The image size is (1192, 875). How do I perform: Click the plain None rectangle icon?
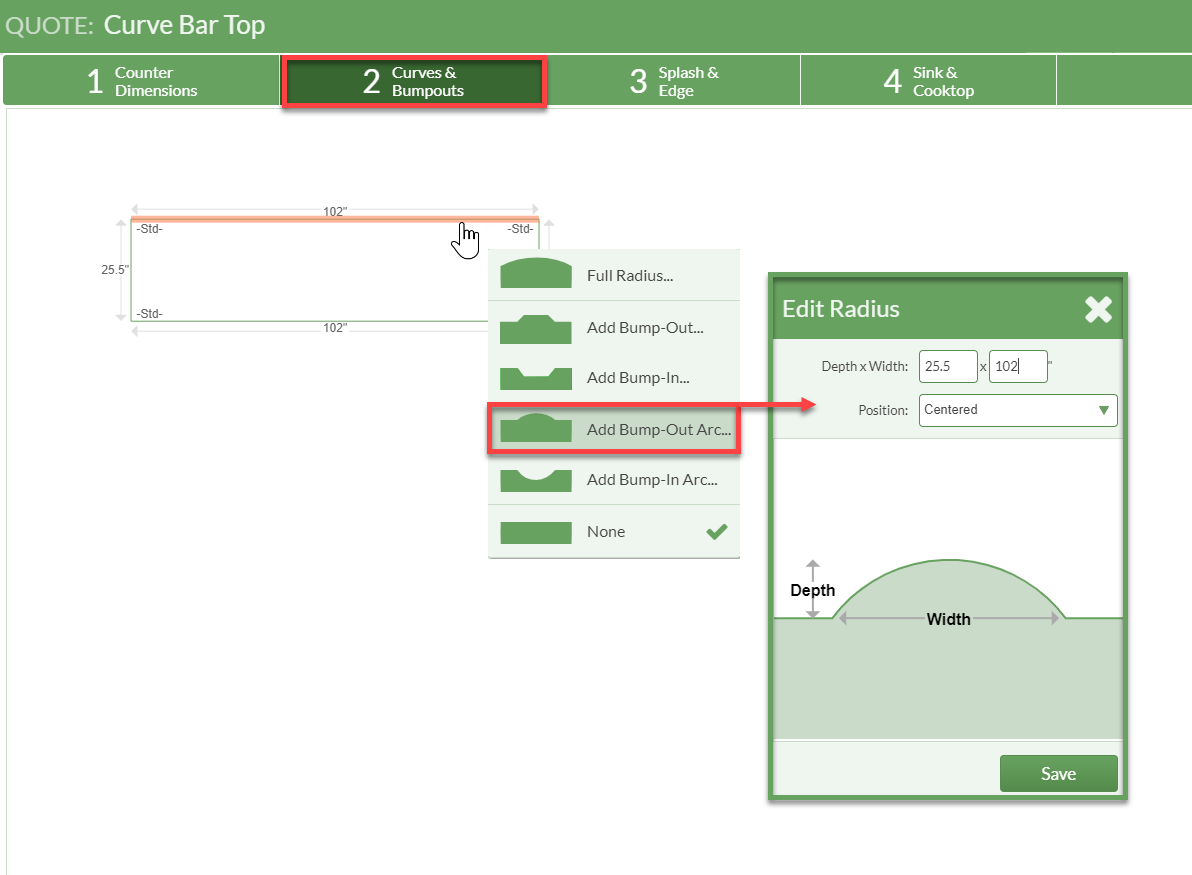tap(536, 532)
